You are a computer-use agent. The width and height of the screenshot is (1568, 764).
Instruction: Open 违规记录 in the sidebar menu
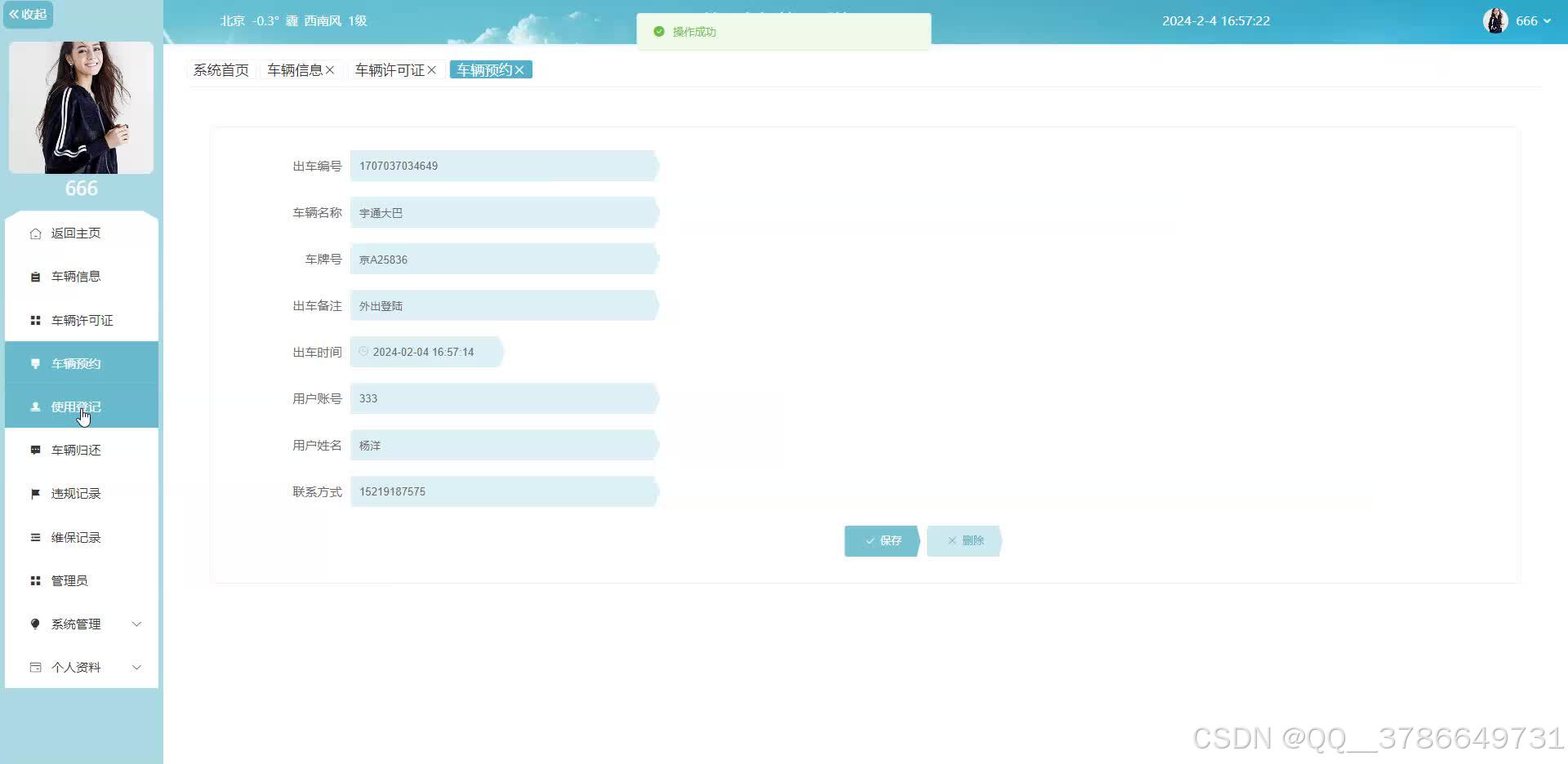(82, 494)
